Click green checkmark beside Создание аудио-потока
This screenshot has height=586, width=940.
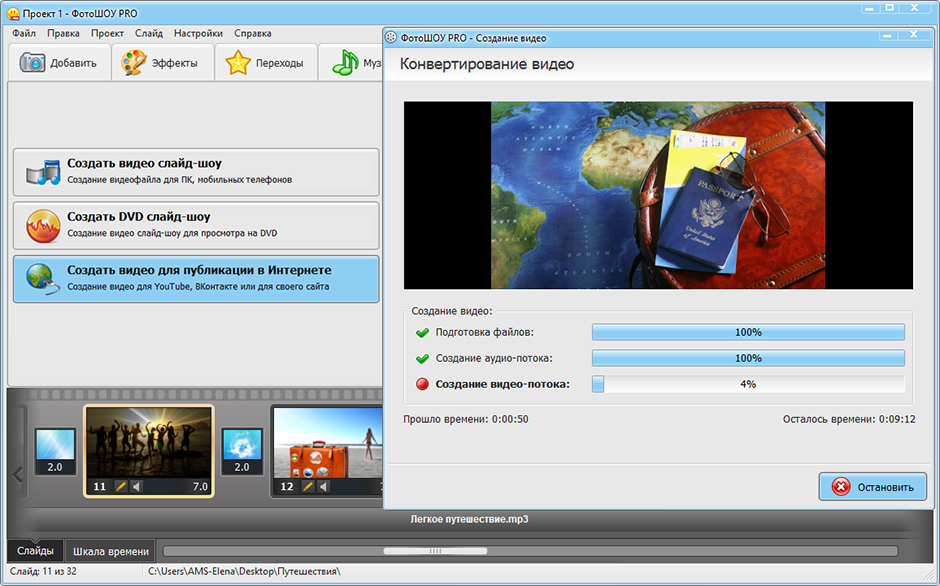coord(422,359)
